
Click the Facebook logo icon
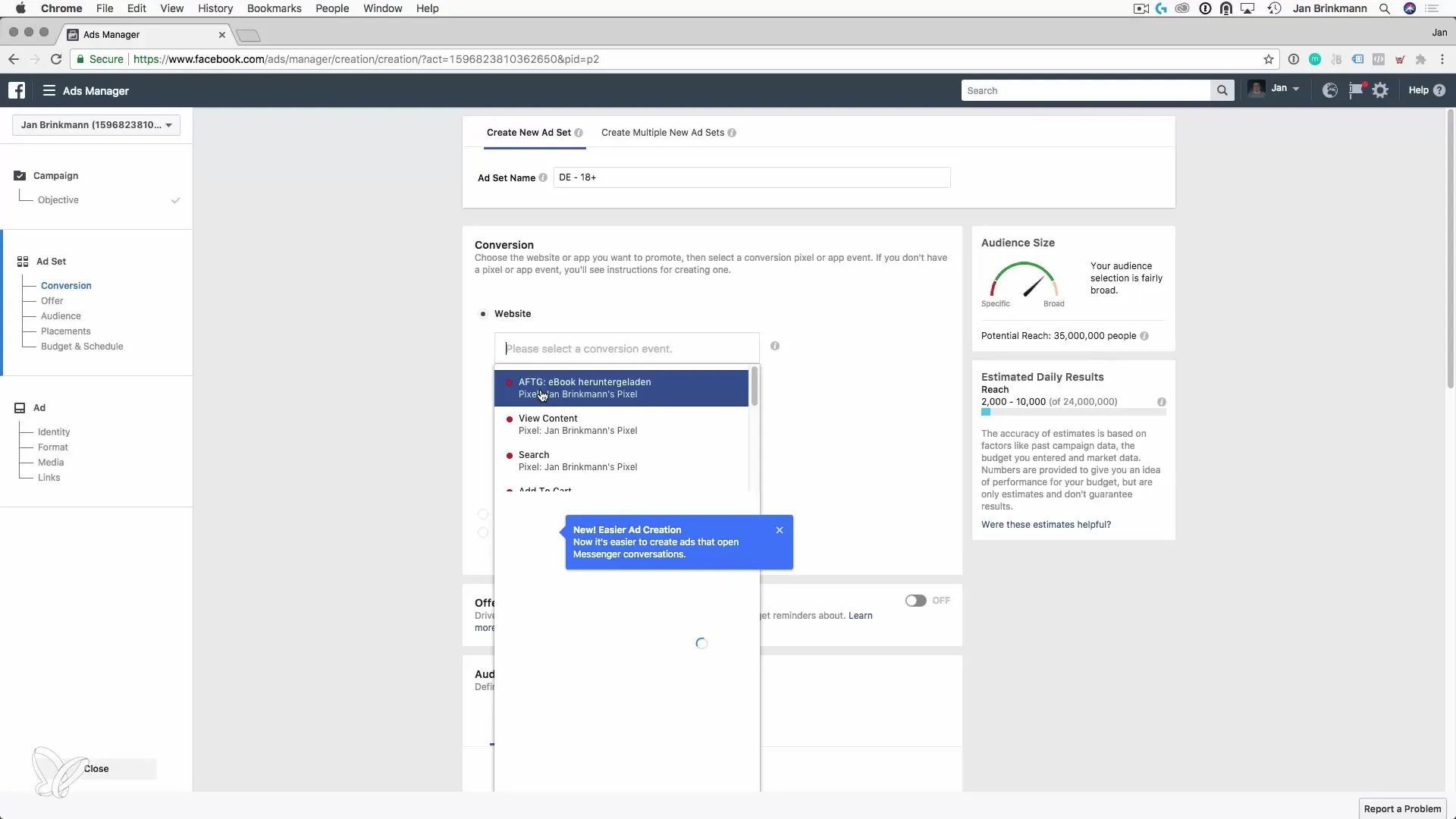pos(17,90)
